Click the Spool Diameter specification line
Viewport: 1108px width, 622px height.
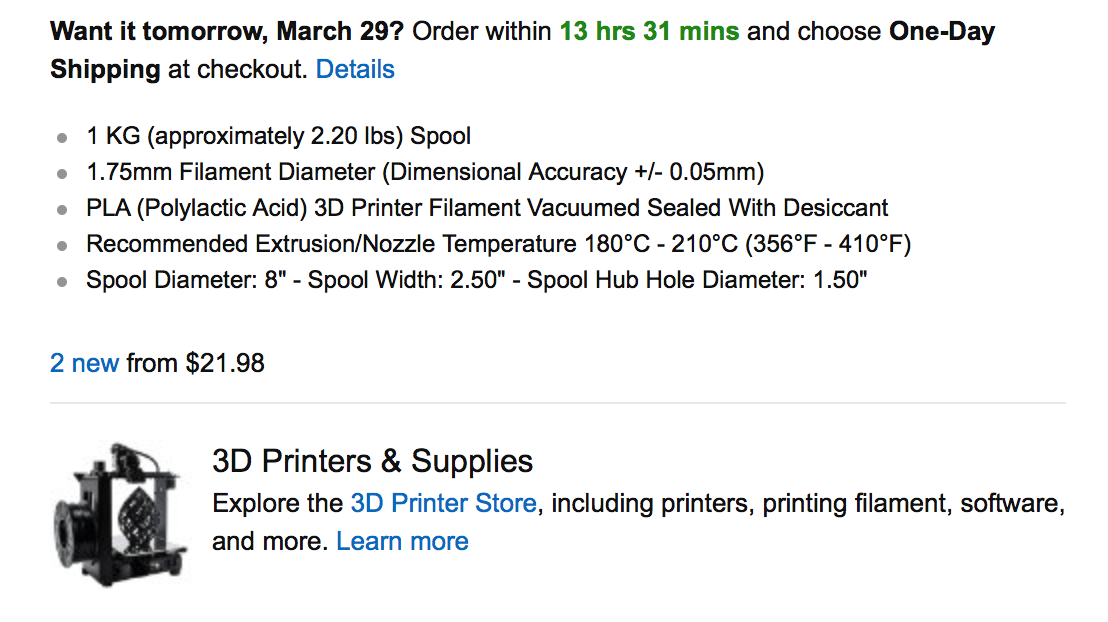[476, 281]
